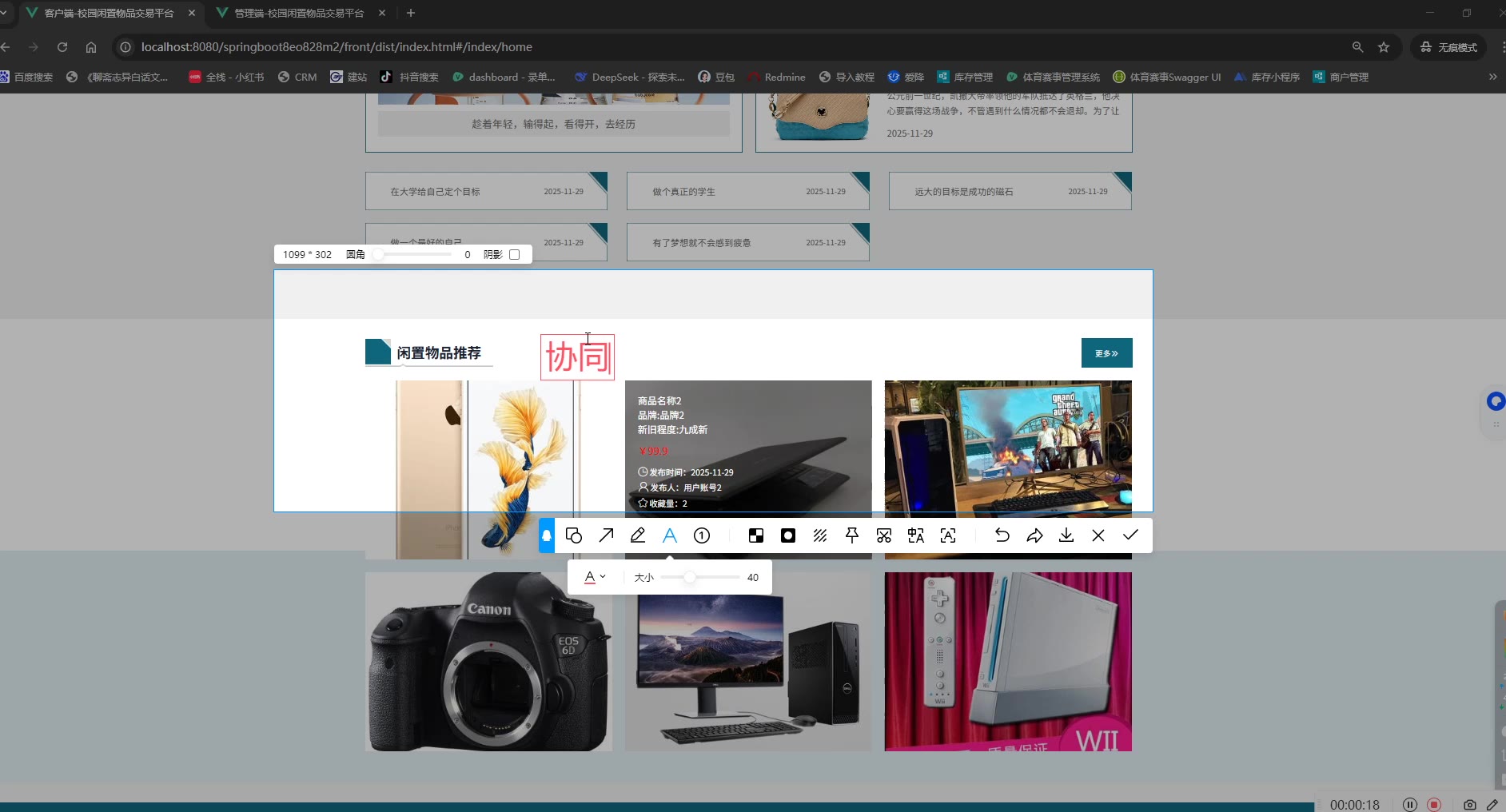The image size is (1506, 812).
Task: Open the recorder's pen annotation tool
Action: coord(1492,805)
